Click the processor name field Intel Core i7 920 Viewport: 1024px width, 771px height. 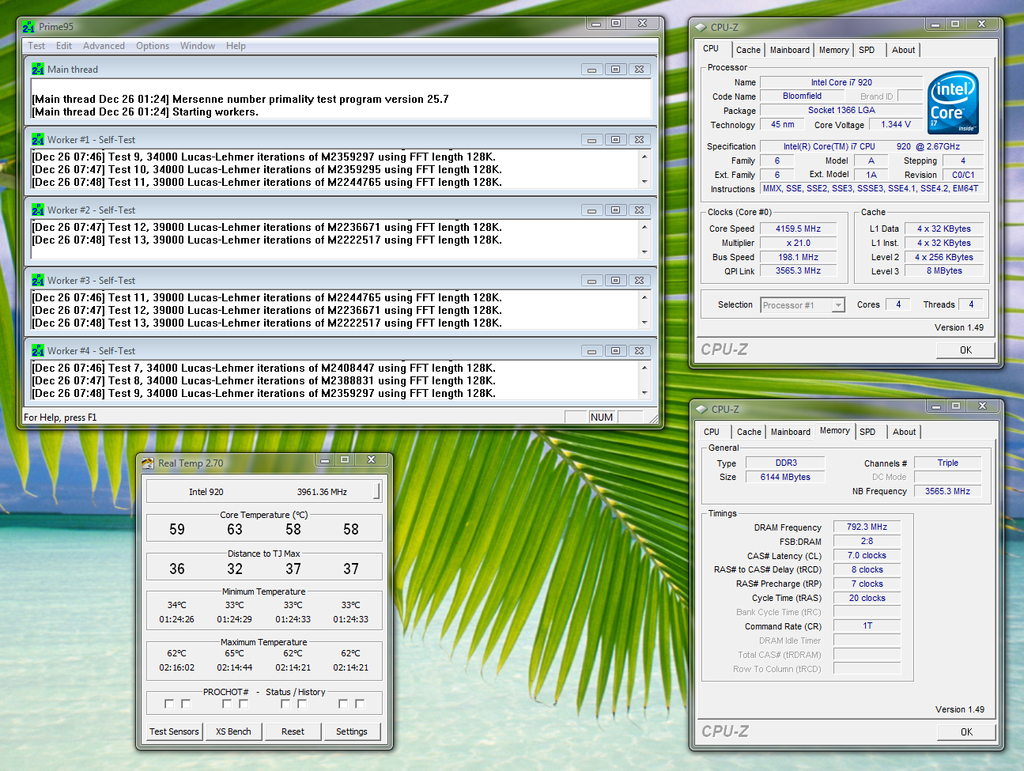841,83
